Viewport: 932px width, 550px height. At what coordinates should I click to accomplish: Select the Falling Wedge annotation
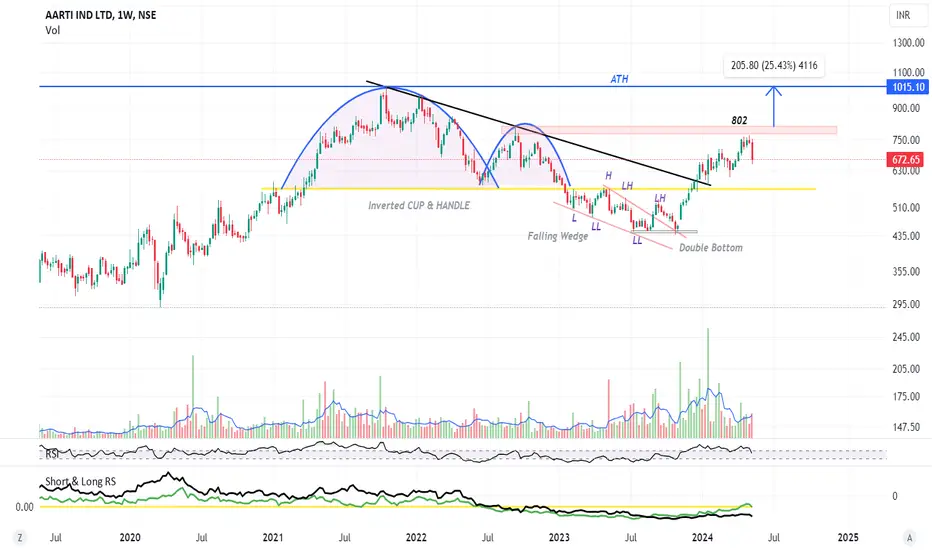pos(558,236)
